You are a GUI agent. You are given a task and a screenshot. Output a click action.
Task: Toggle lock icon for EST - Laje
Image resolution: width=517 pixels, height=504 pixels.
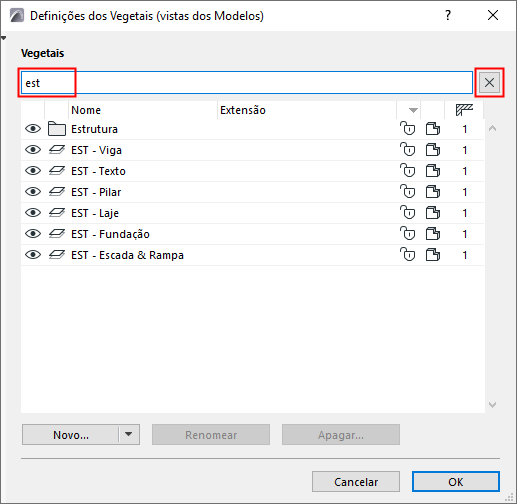pyautogui.click(x=407, y=213)
